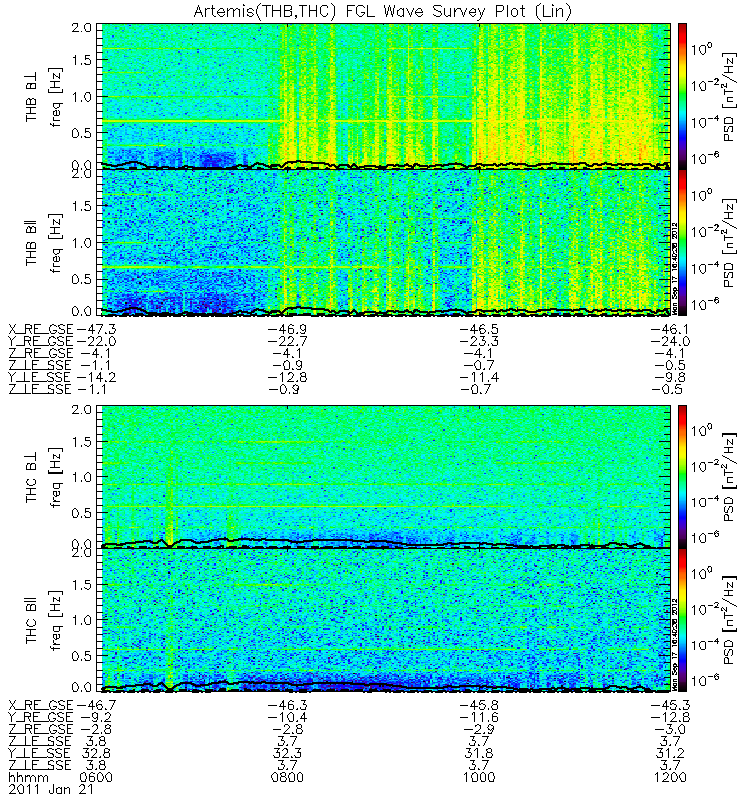Viewport: 750px width, 800px height.
Task: Click the THC B⊥ panel color bar
Action: [x=683, y=477]
